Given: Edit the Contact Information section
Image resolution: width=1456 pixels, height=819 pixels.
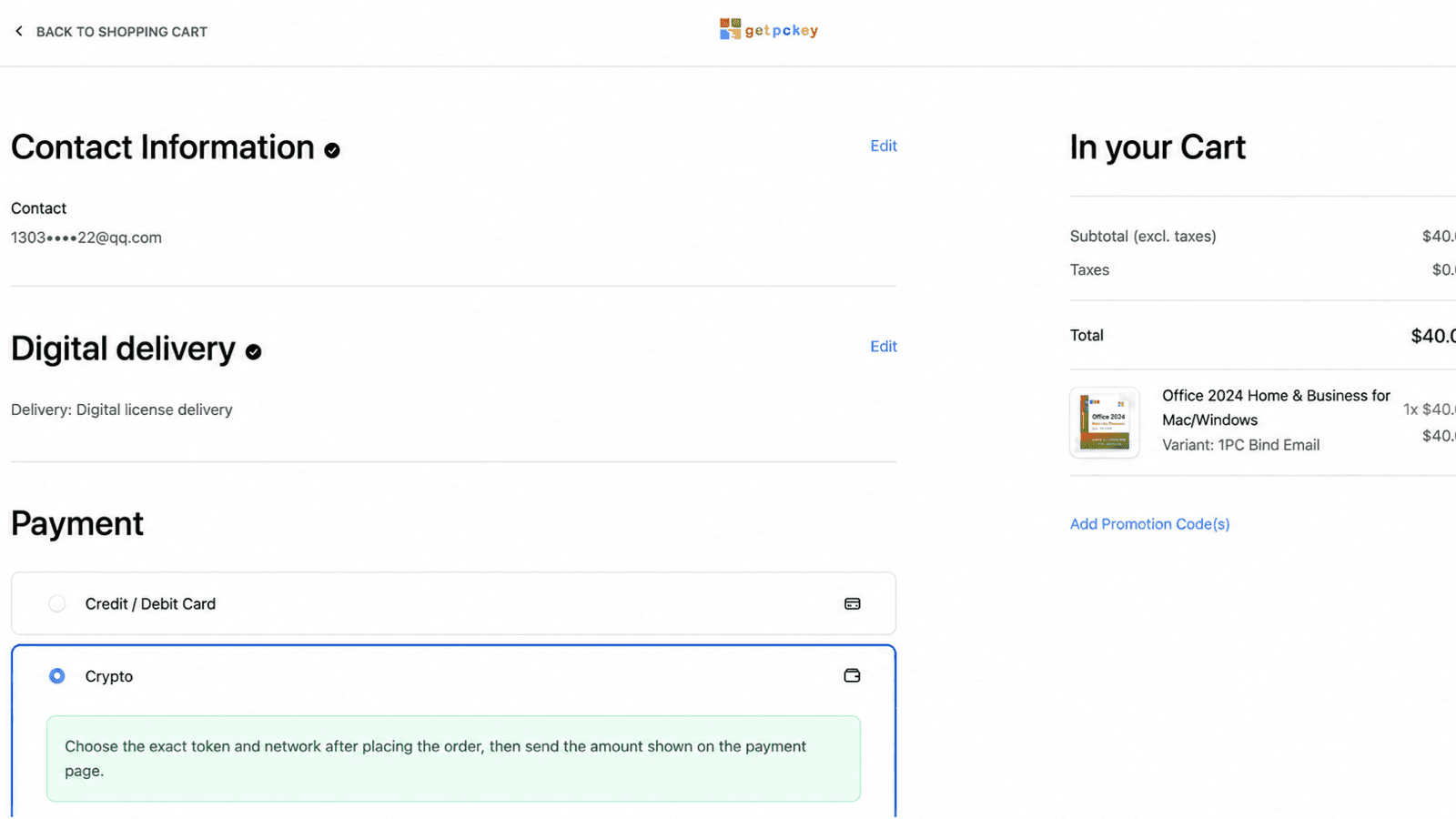Looking at the screenshot, I should 884,146.
